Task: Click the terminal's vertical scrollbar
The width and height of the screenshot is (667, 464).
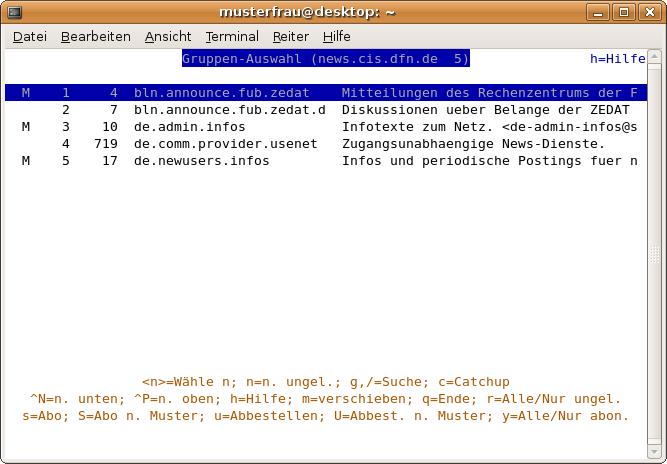Action: click(655, 250)
